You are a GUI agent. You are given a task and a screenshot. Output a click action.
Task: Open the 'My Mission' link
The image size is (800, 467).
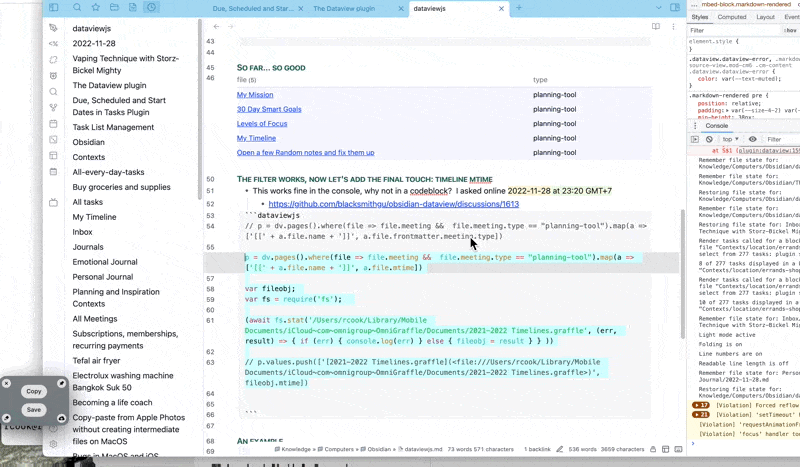click(x=255, y=95)
